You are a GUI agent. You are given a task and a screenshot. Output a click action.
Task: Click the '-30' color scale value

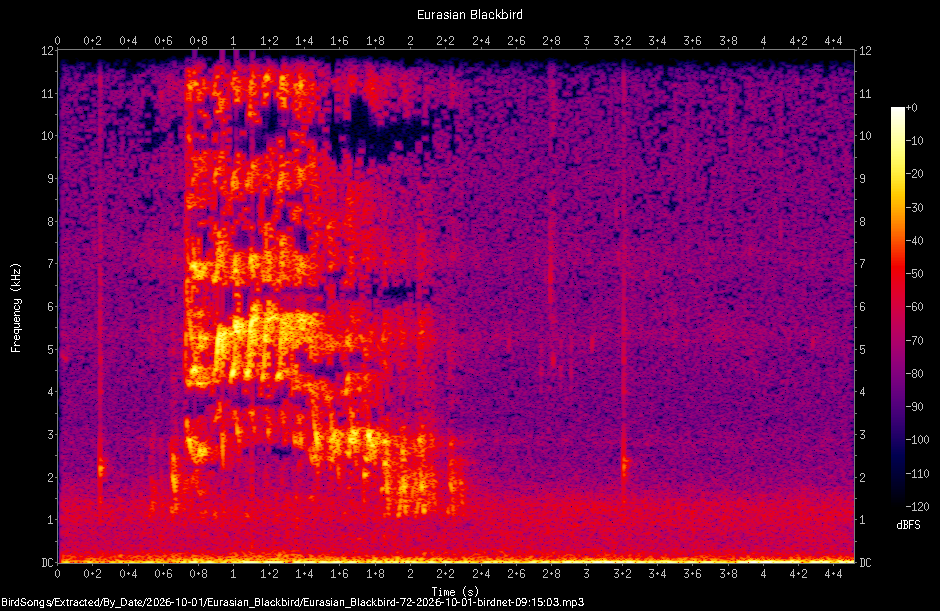tap(914, 207)
